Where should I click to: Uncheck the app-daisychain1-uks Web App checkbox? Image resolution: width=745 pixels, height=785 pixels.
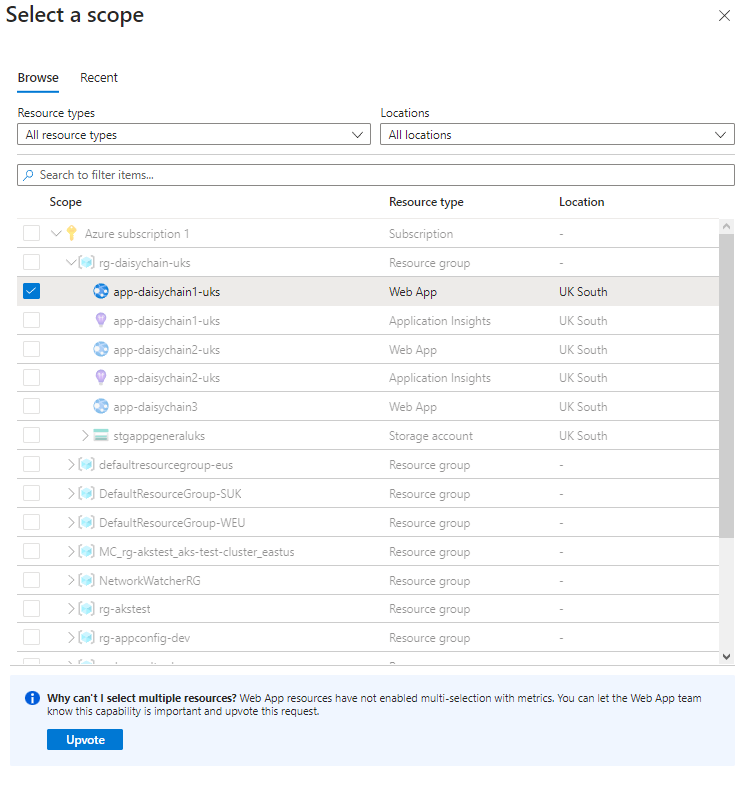tap(32, 291)
